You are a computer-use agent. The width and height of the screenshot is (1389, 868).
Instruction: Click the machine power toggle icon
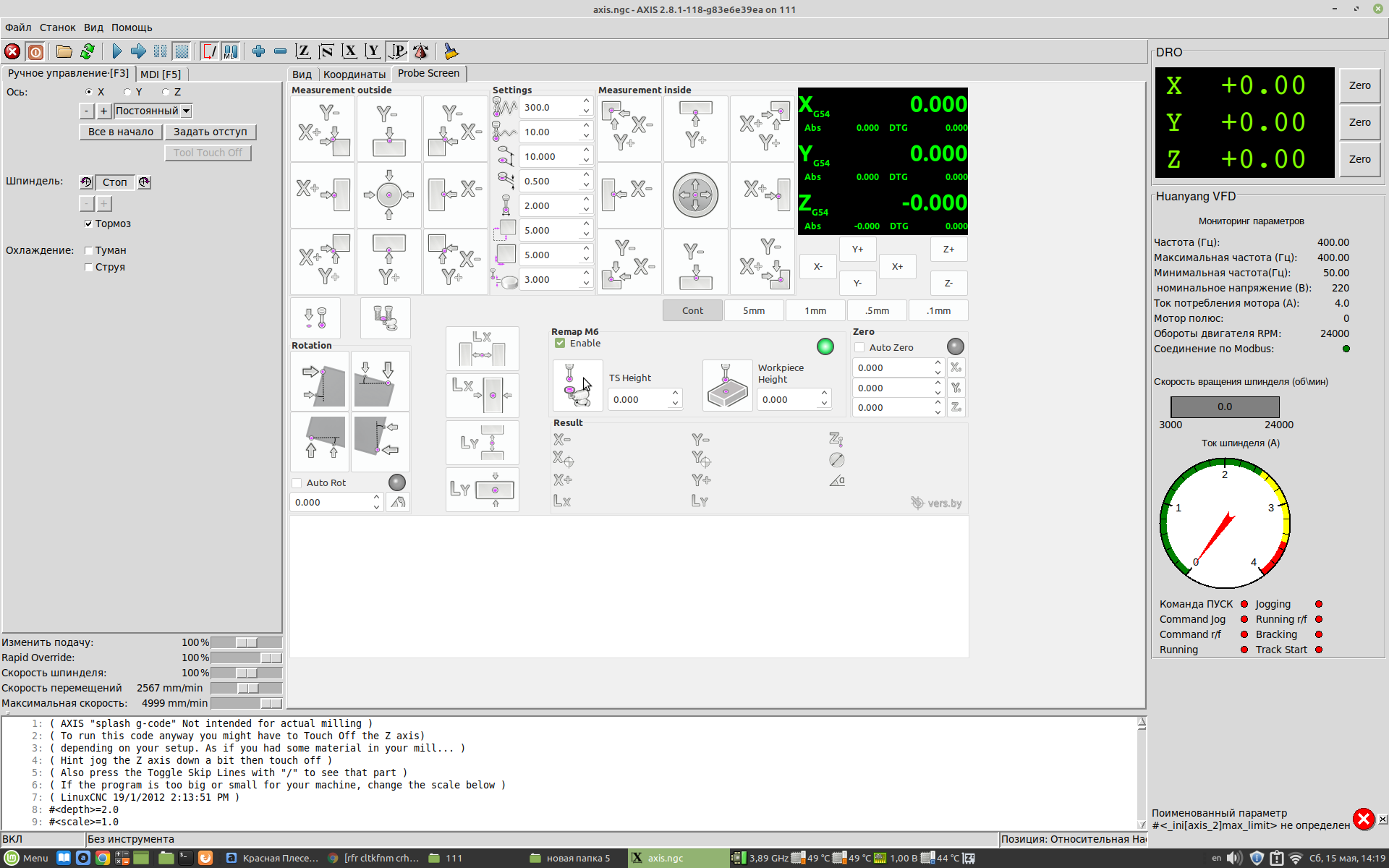coord(35,51)
